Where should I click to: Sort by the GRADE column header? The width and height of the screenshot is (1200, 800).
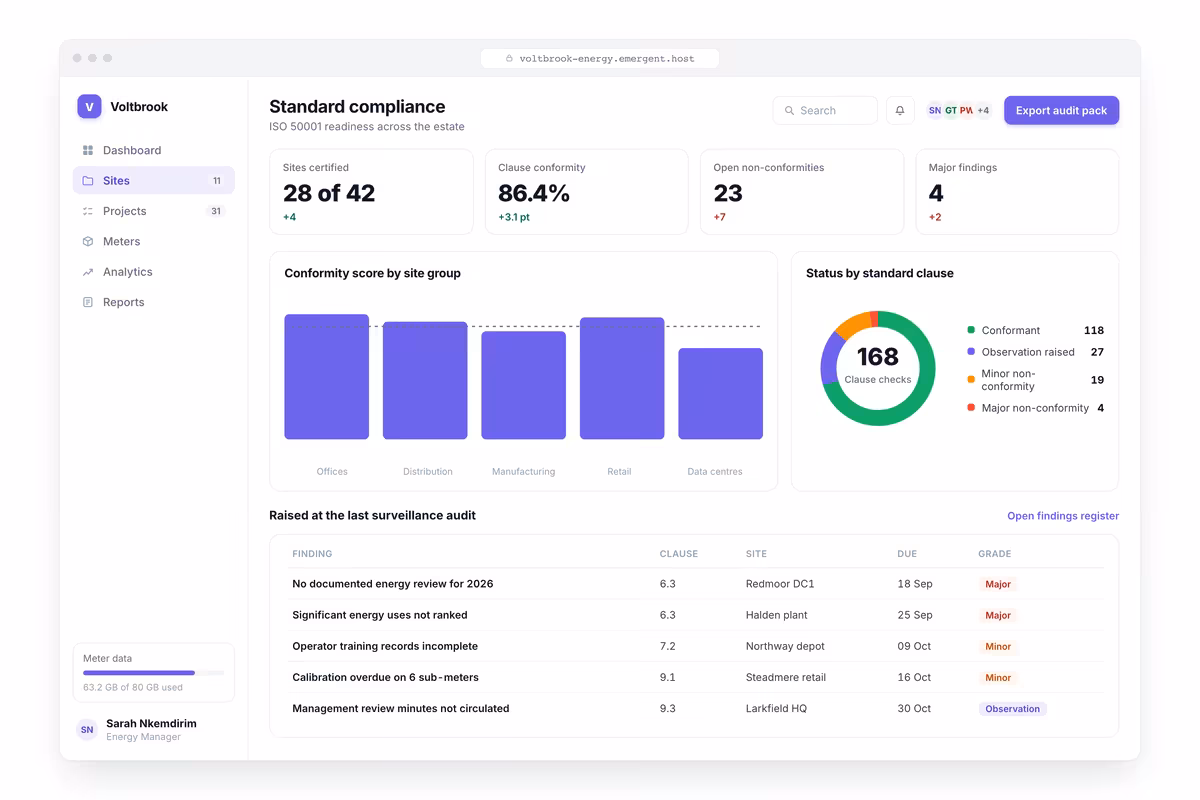(995, 554)
